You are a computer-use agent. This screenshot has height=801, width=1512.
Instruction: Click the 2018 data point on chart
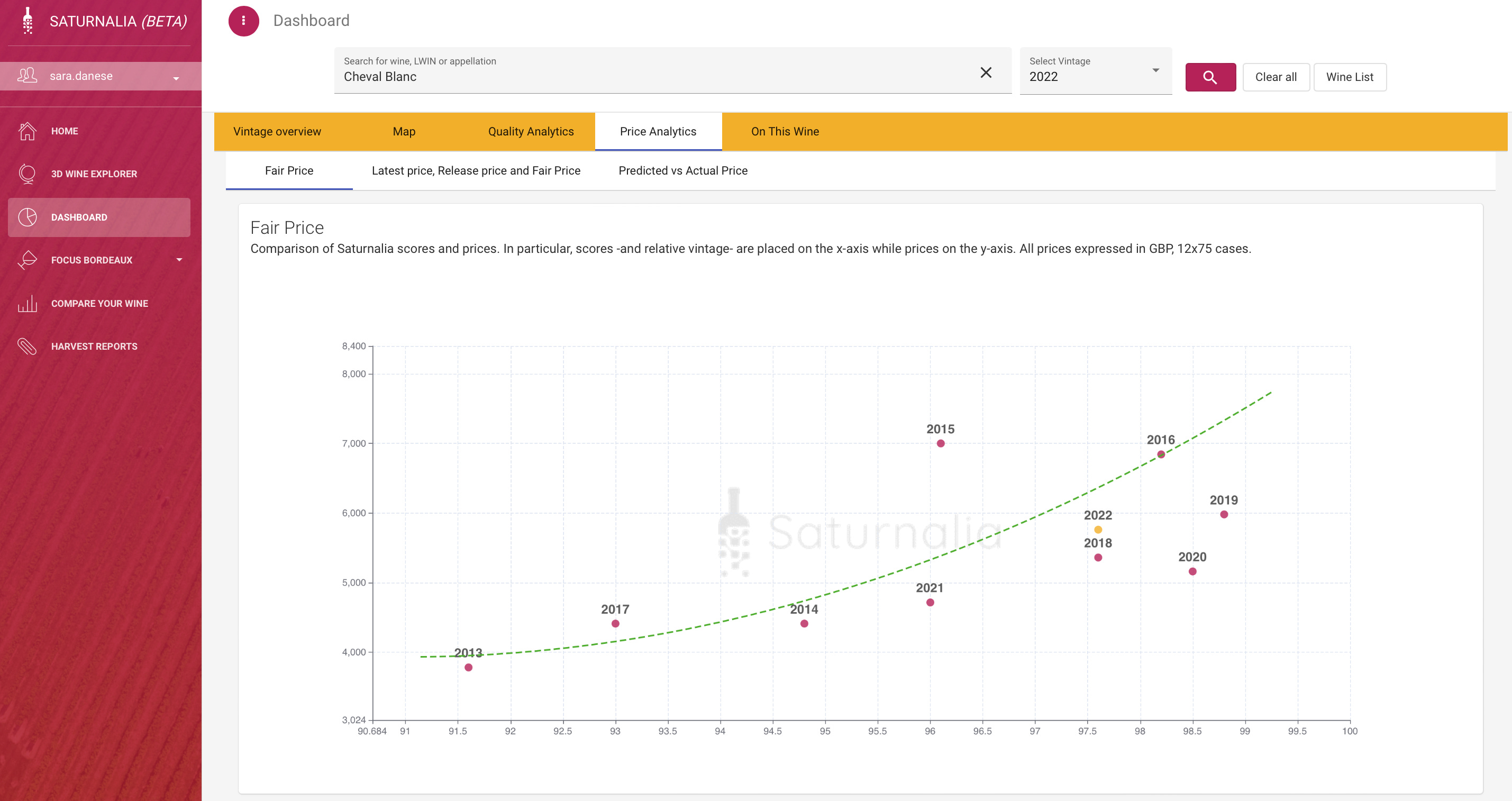tap(1098, 558)
